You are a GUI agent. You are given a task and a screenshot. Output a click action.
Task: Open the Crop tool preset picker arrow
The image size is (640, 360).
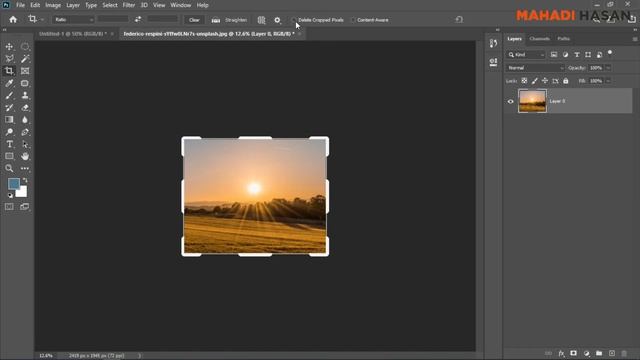pos(42,20)
